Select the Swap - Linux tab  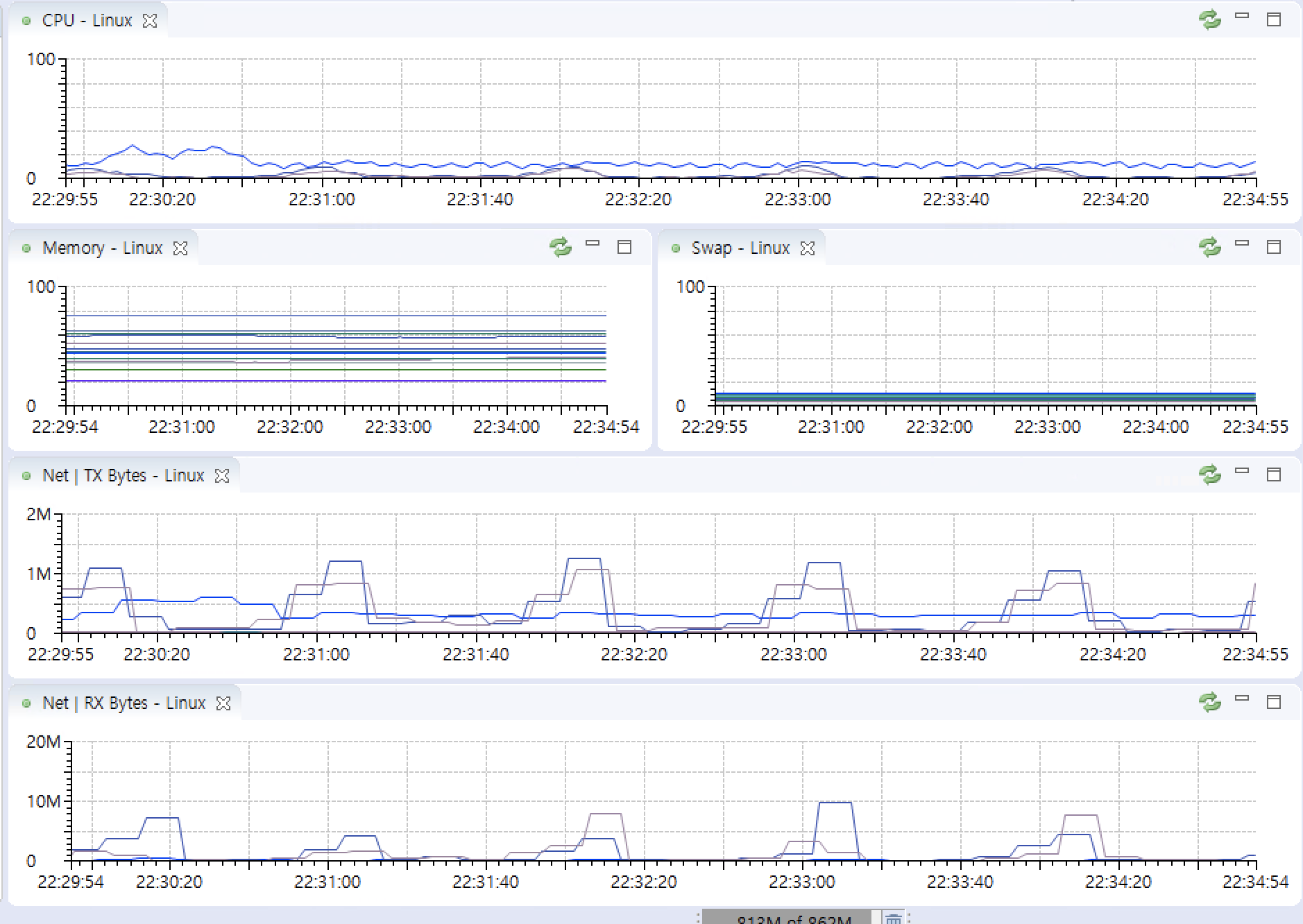[x=740, y=248]
